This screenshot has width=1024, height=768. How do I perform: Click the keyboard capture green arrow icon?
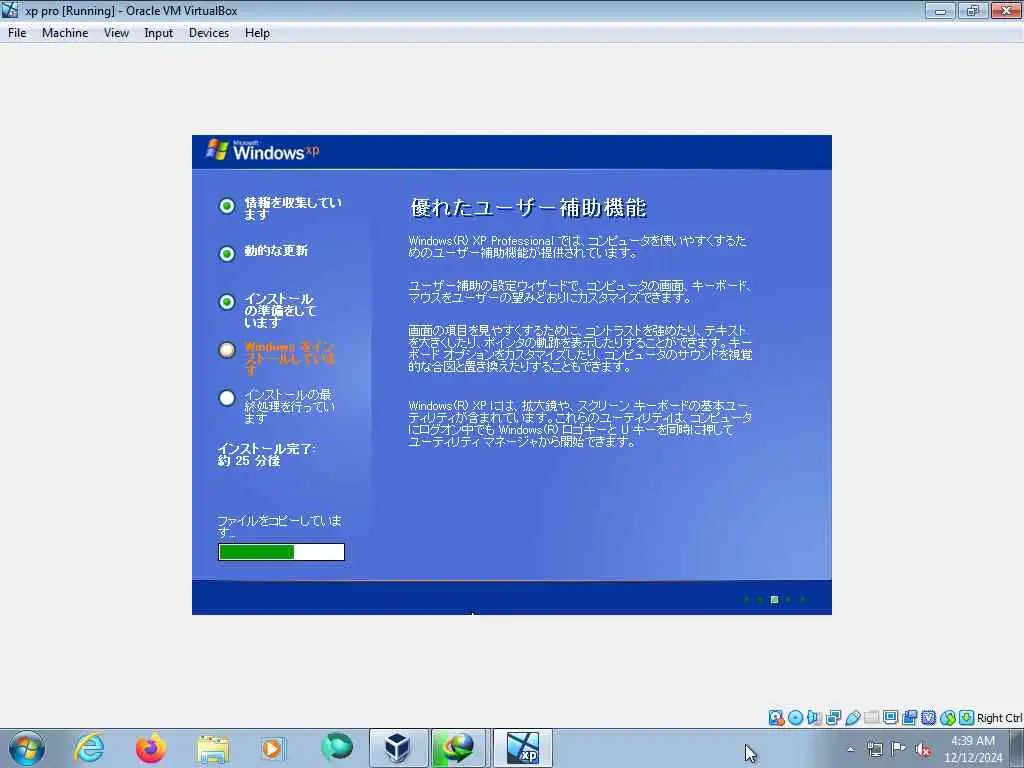click(x=967, y=718)
